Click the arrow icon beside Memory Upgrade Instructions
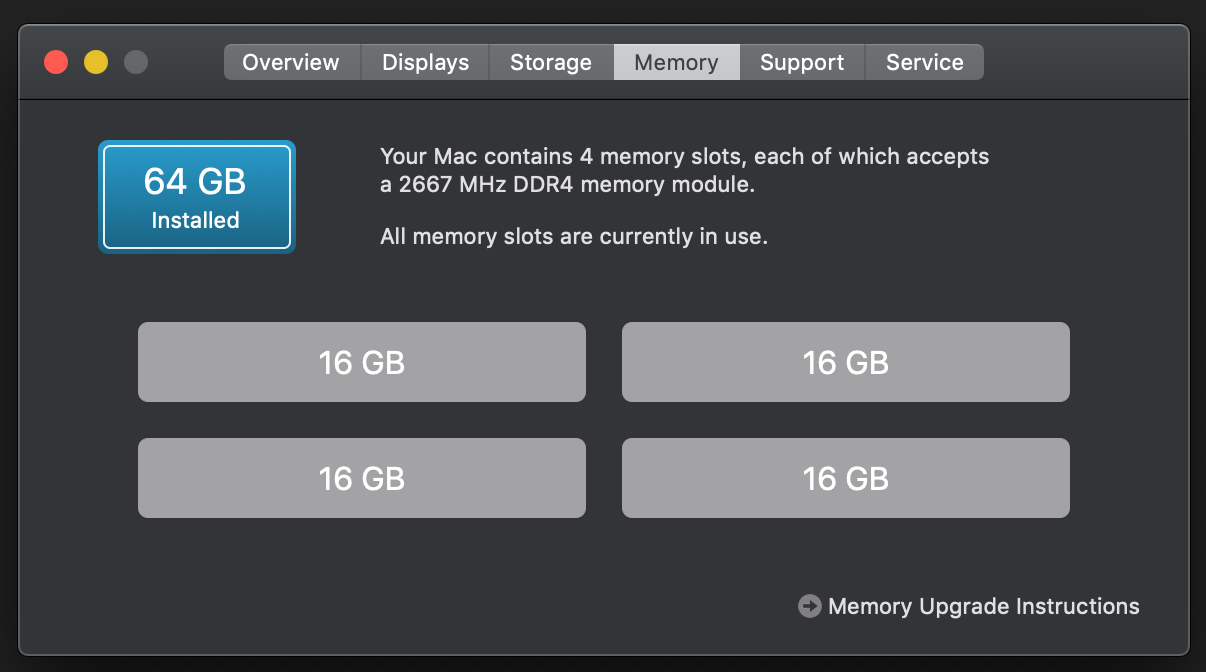This screenshot has width=1206, height=672. click(809, 606)
